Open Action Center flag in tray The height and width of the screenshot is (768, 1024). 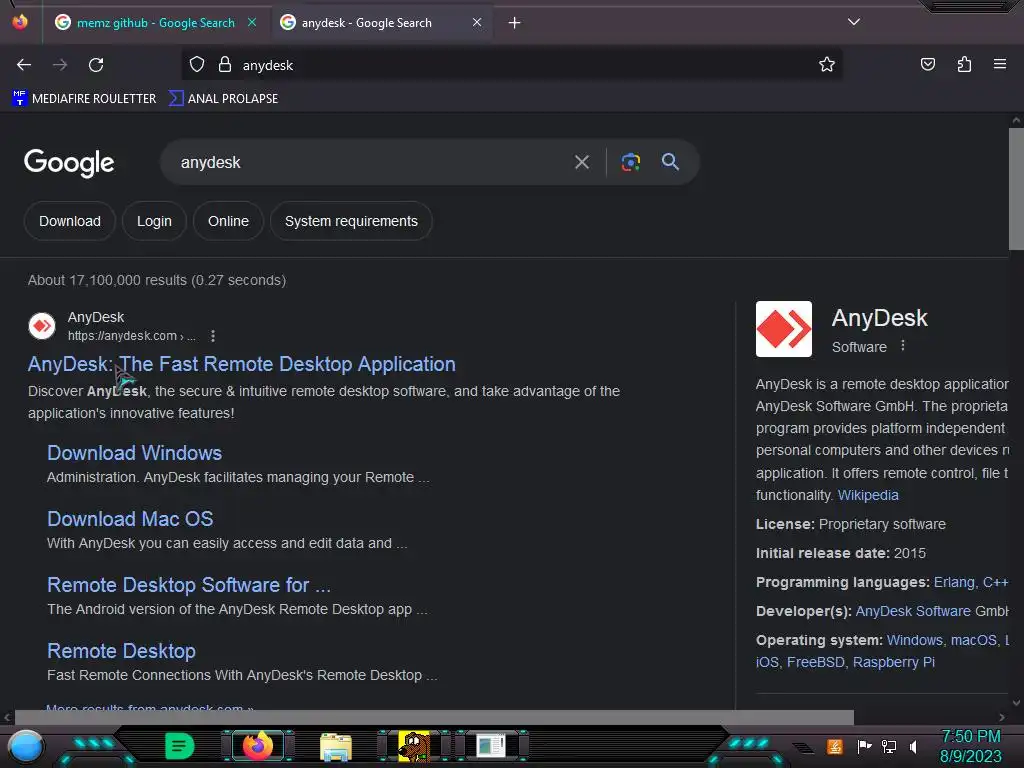tap(864, 746)
